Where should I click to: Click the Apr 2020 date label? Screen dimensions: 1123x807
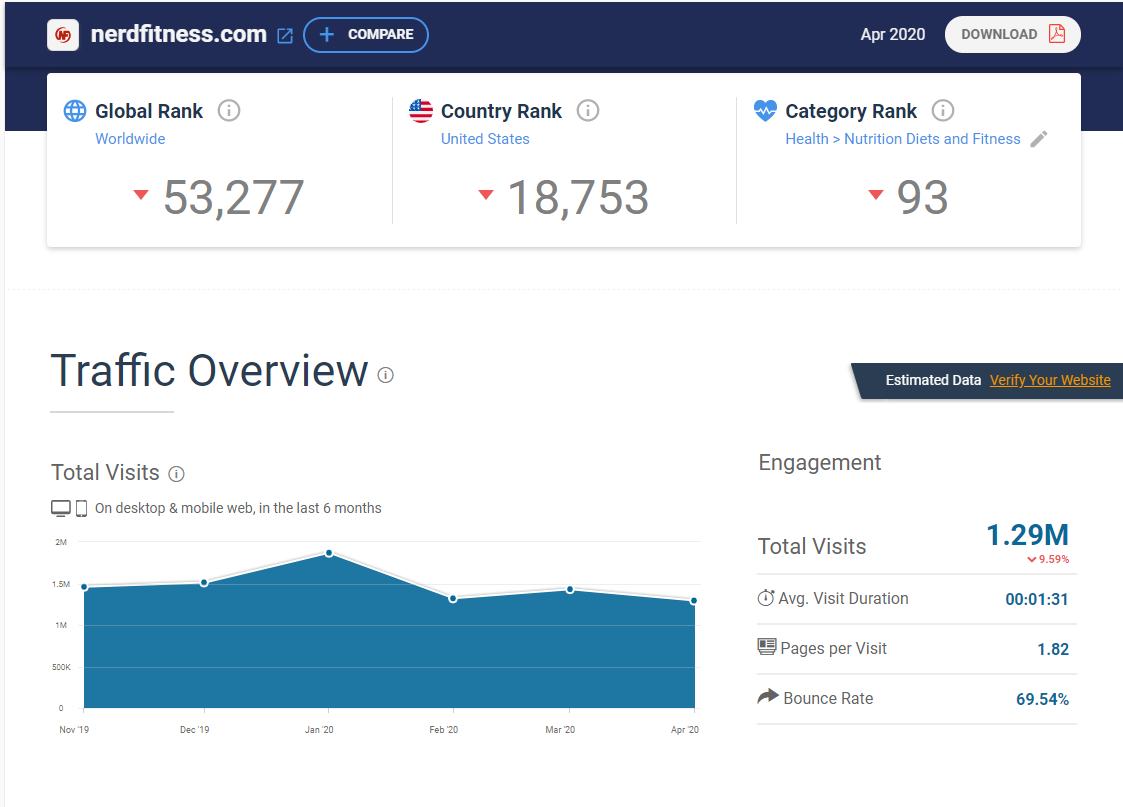pos(892,34)
